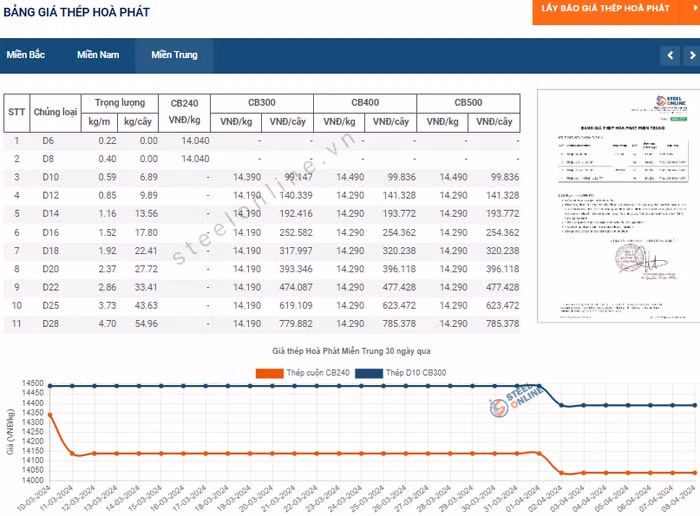Click weight 3.73 in D25 row

click(x=107, y=306)
